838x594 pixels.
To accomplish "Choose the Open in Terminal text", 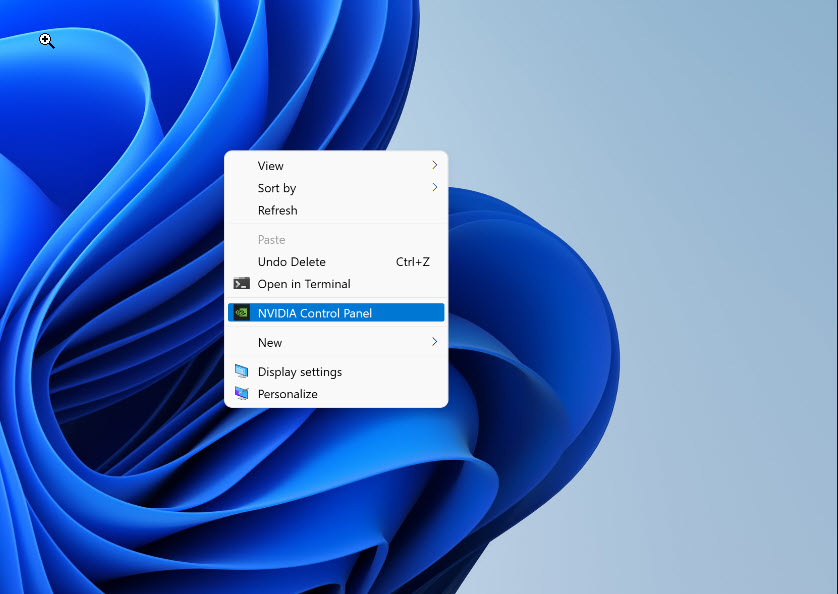I will click(304, 284).
